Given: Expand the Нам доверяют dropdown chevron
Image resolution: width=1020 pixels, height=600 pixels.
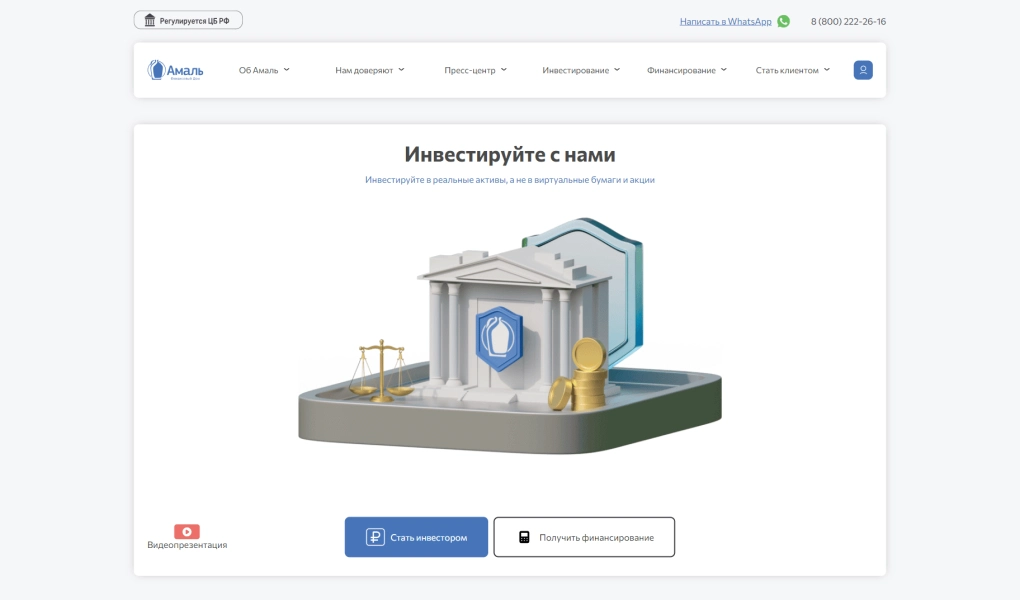Looking at the screenshot, I should (401, 70).
